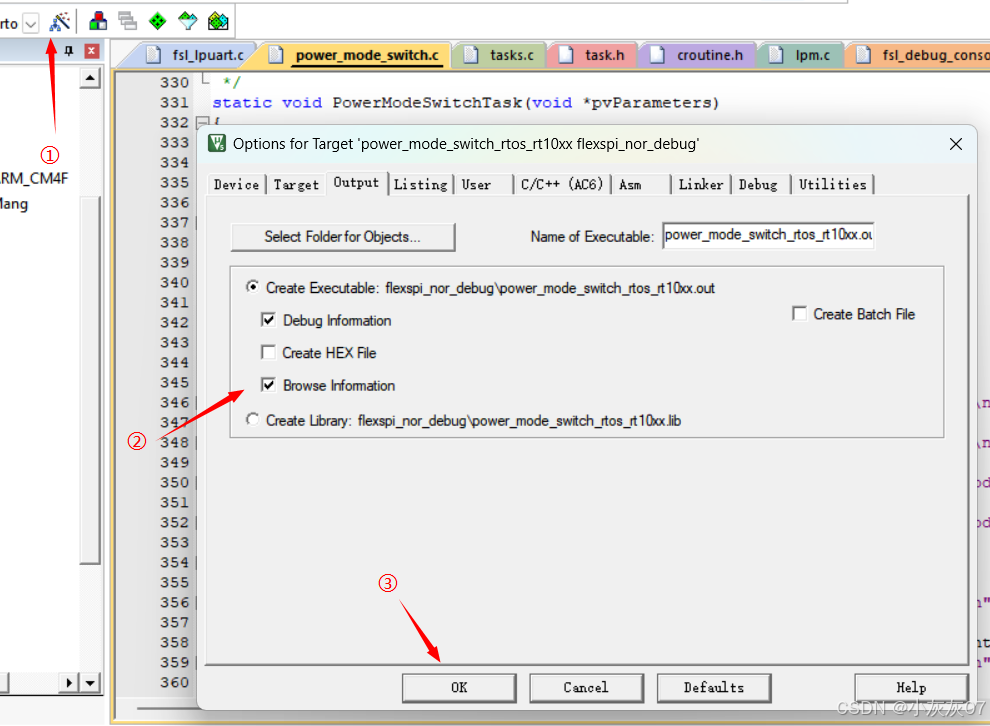990x726 pixels.
Task: Open fsl_debug_console editor tab
Action: (x=923, y=56)
